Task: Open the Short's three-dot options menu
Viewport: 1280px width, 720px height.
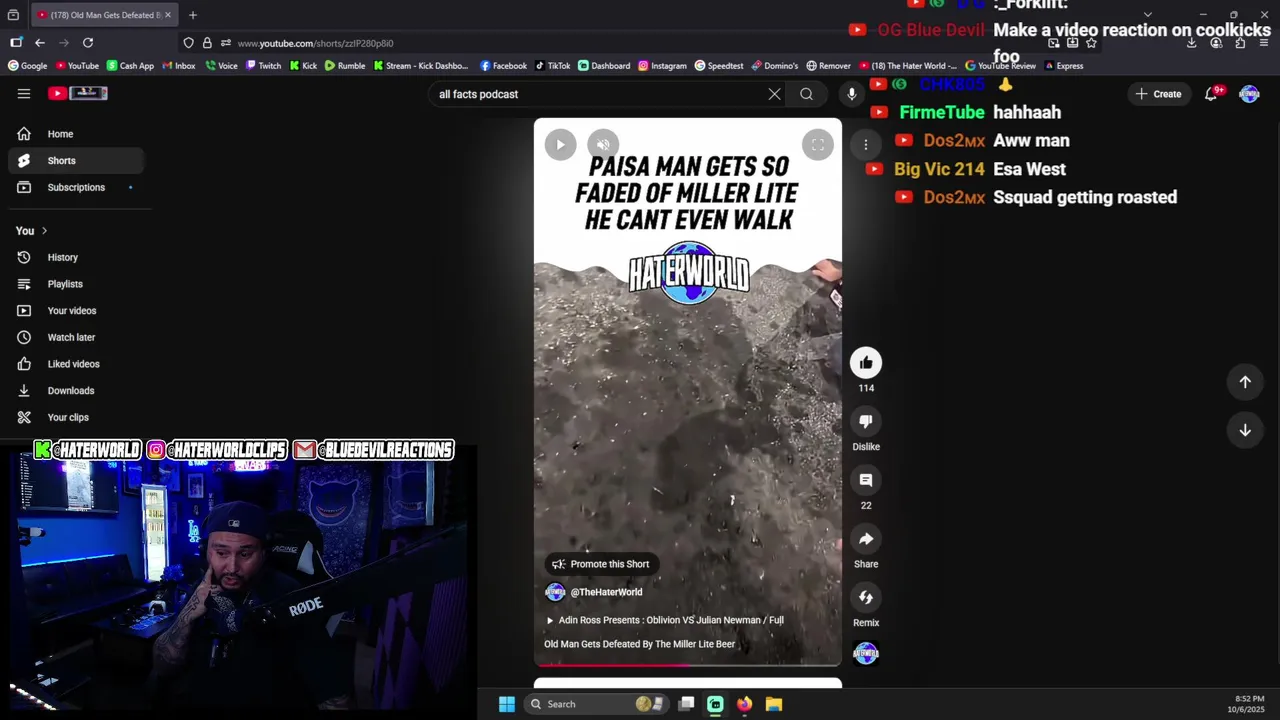Action: pyautogui.click(x=866, y=144)
